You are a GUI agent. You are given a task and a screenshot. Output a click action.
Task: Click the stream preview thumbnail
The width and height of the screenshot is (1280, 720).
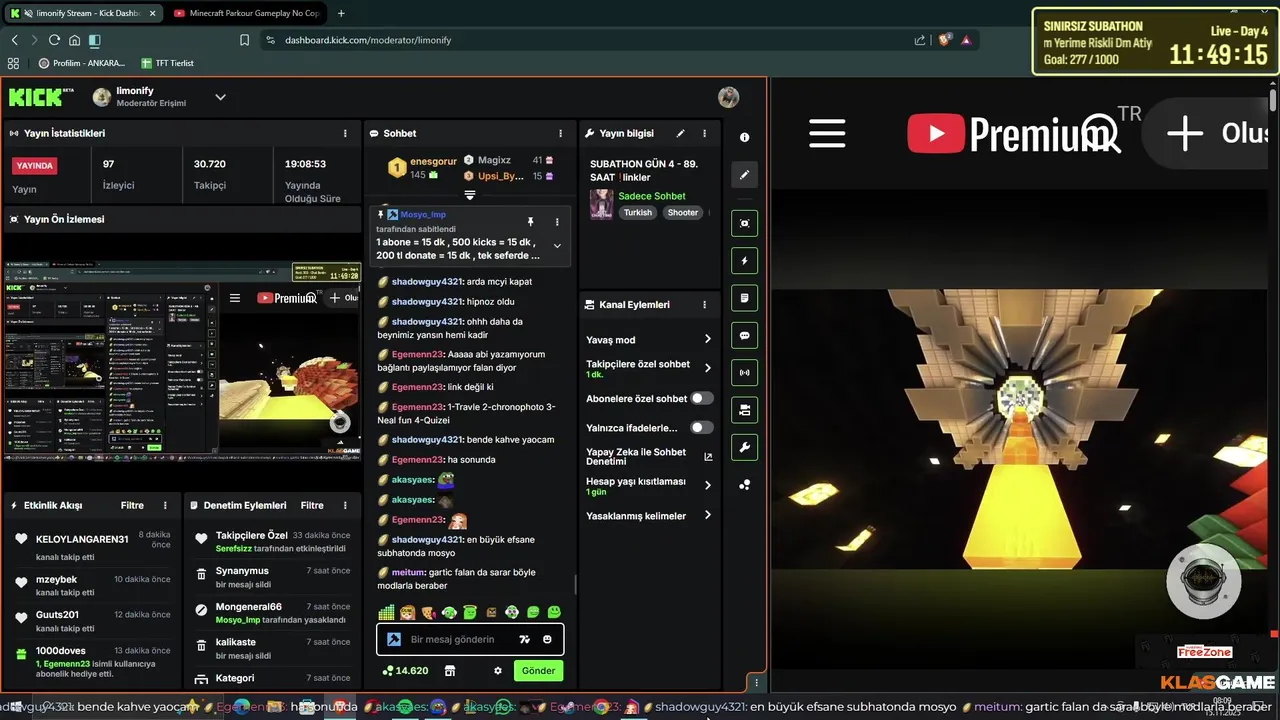182,360
